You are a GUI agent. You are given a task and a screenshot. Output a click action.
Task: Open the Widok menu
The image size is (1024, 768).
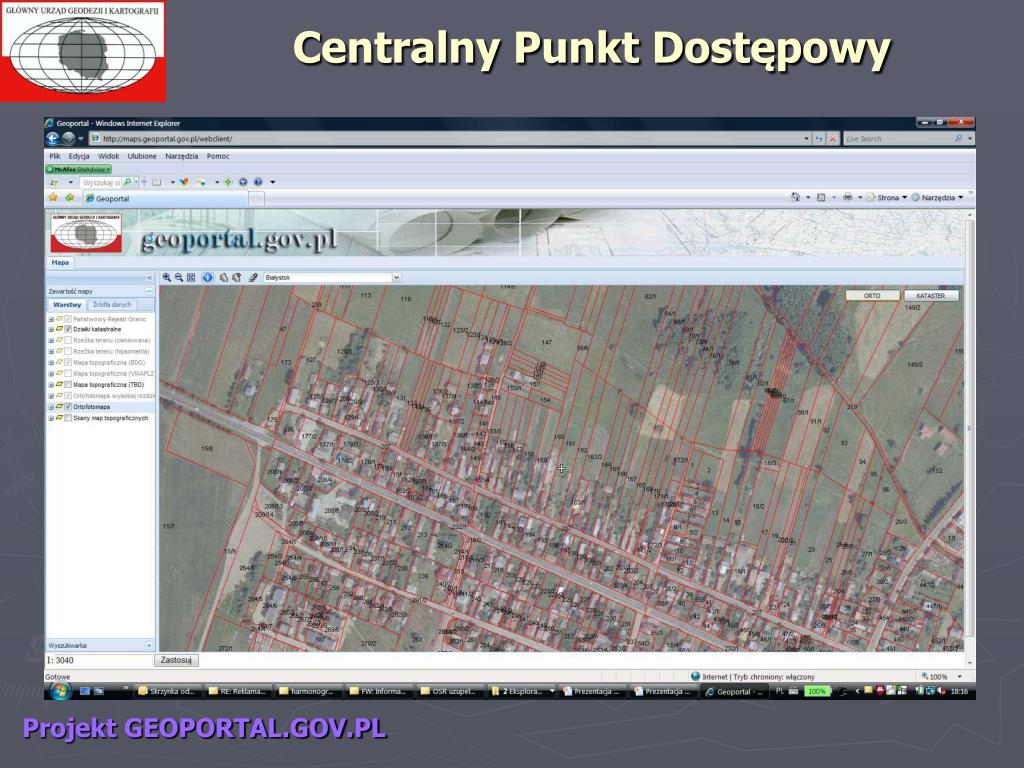point(108,156)
